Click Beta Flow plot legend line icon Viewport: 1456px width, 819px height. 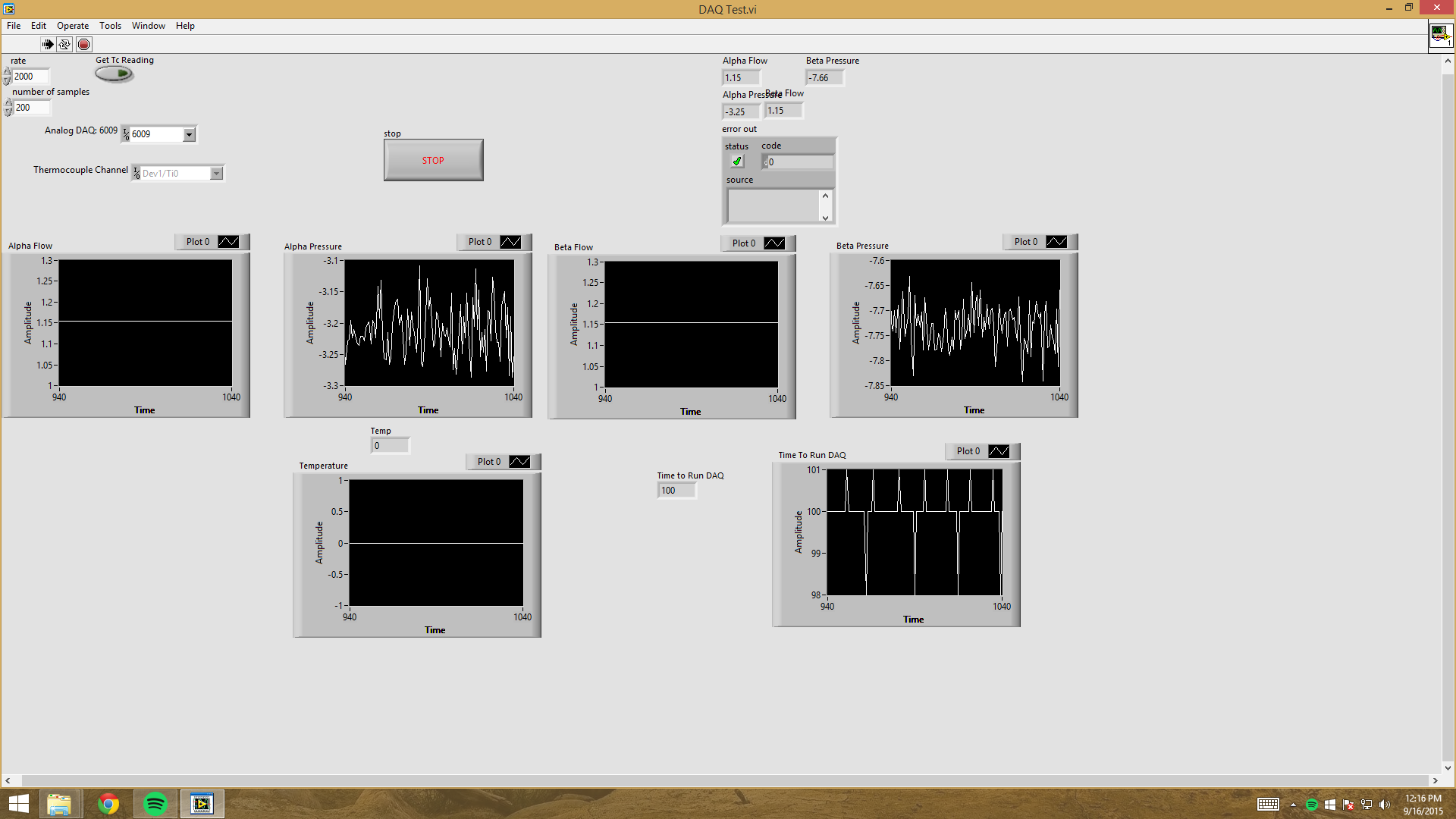(x=774, y=243)
